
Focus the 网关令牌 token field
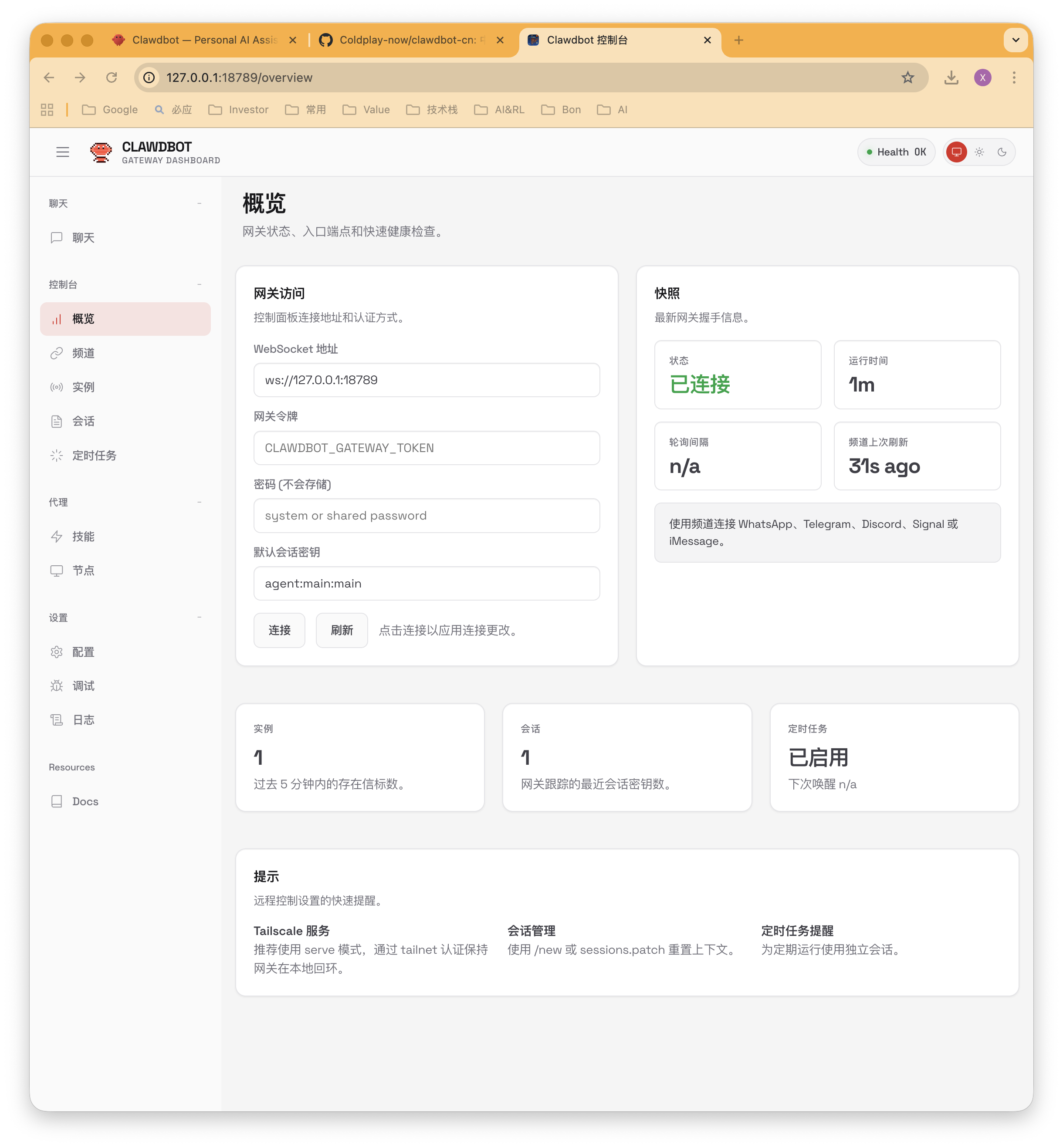(427, 447)
